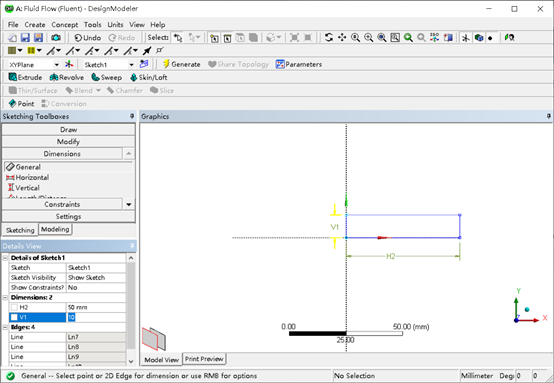The height and width of the screenshot is (383, 554).
Task: Click the Look At Face icon
Action: [448, 37]
